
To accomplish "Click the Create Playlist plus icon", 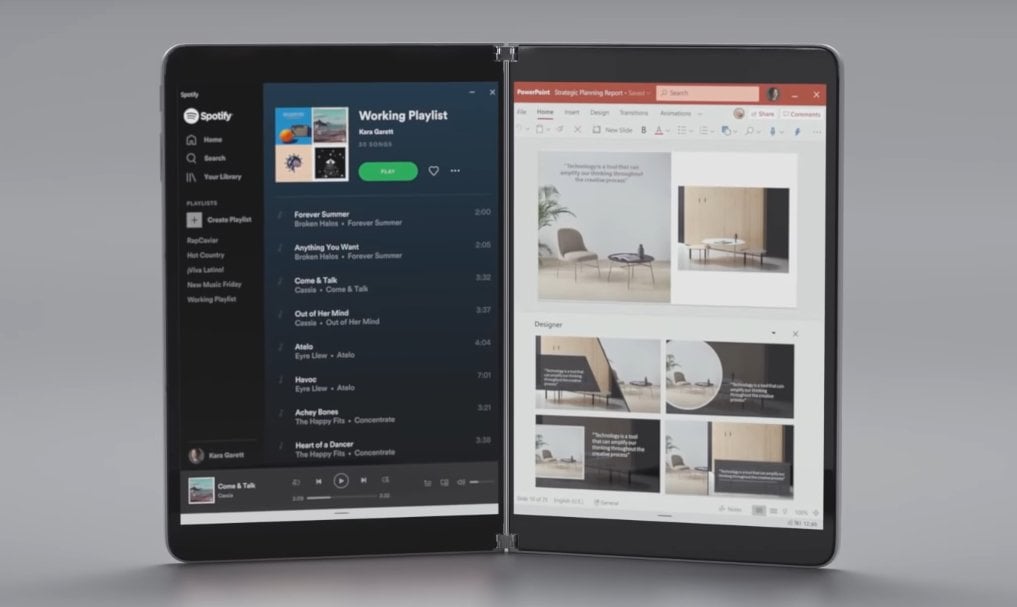I will click(x=194, y=220).
